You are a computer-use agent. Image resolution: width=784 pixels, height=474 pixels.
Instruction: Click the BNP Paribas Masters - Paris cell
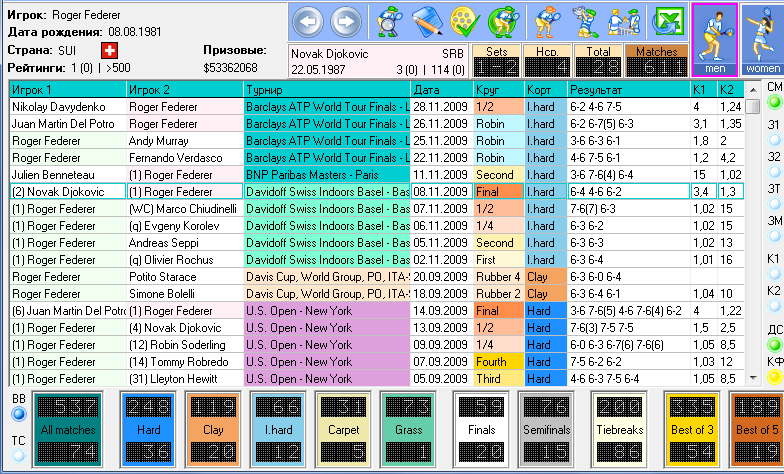[327, 175]
